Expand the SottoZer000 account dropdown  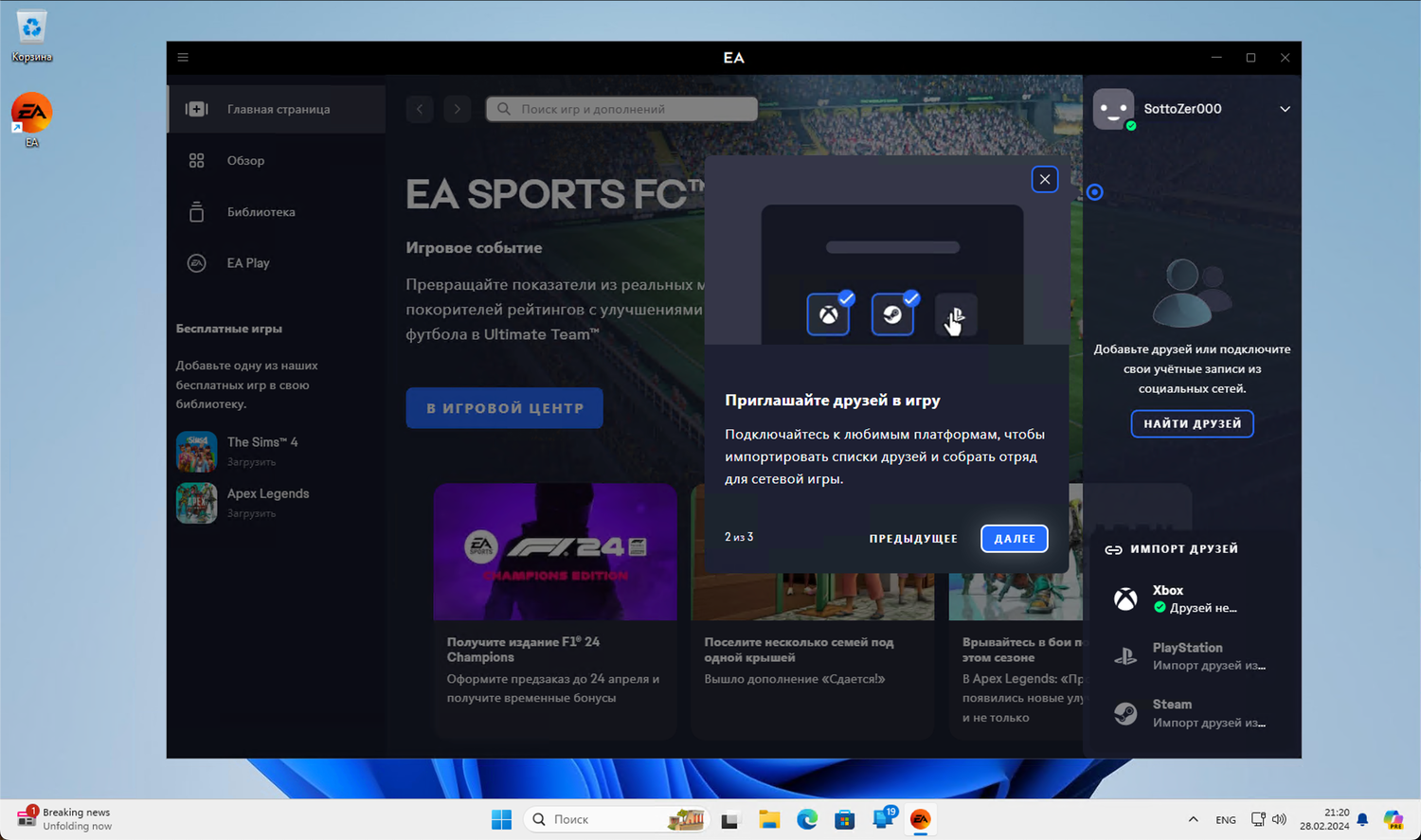pyautogui.click(x=1286, y=109)
